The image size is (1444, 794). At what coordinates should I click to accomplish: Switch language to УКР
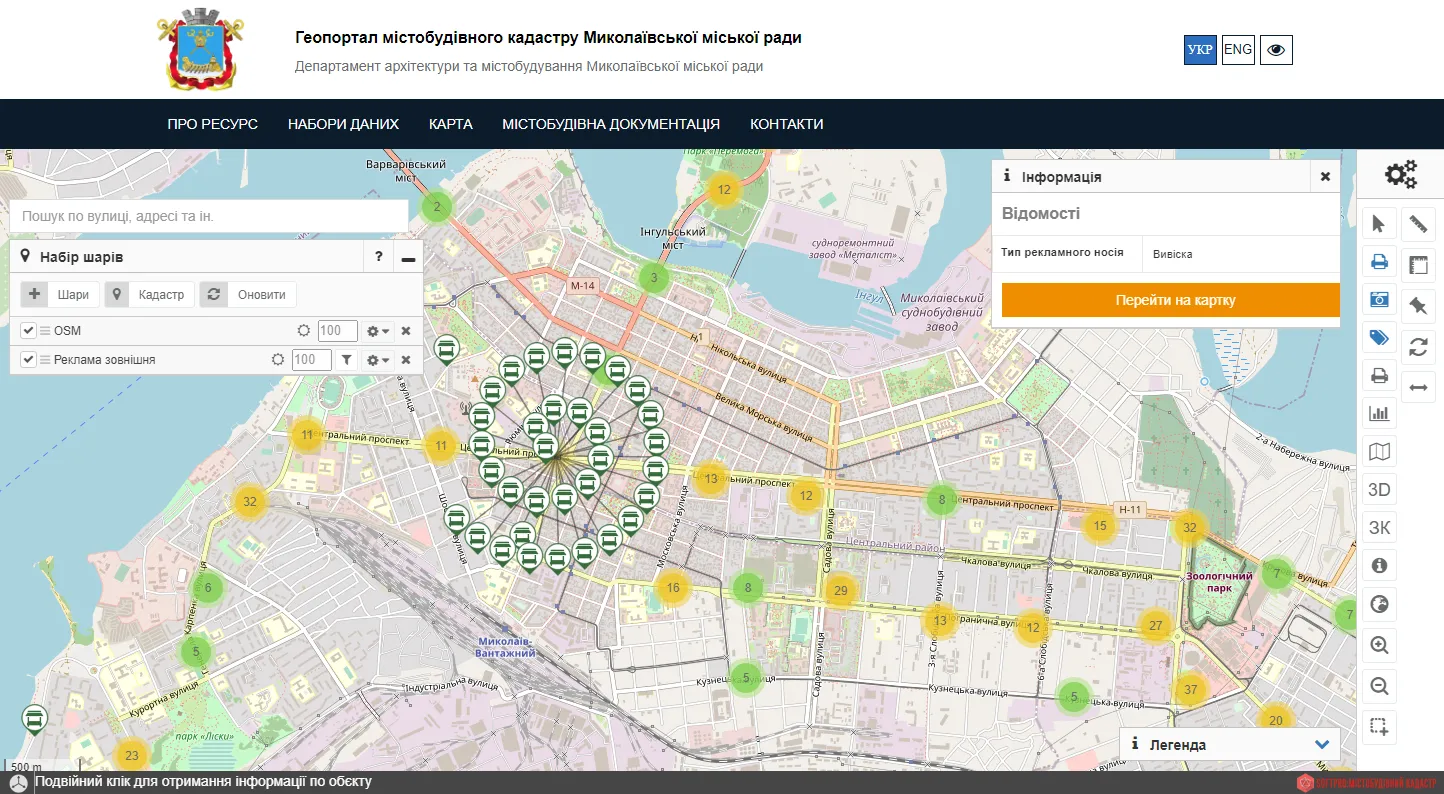pyautogui.click(x=1200, y=50)
